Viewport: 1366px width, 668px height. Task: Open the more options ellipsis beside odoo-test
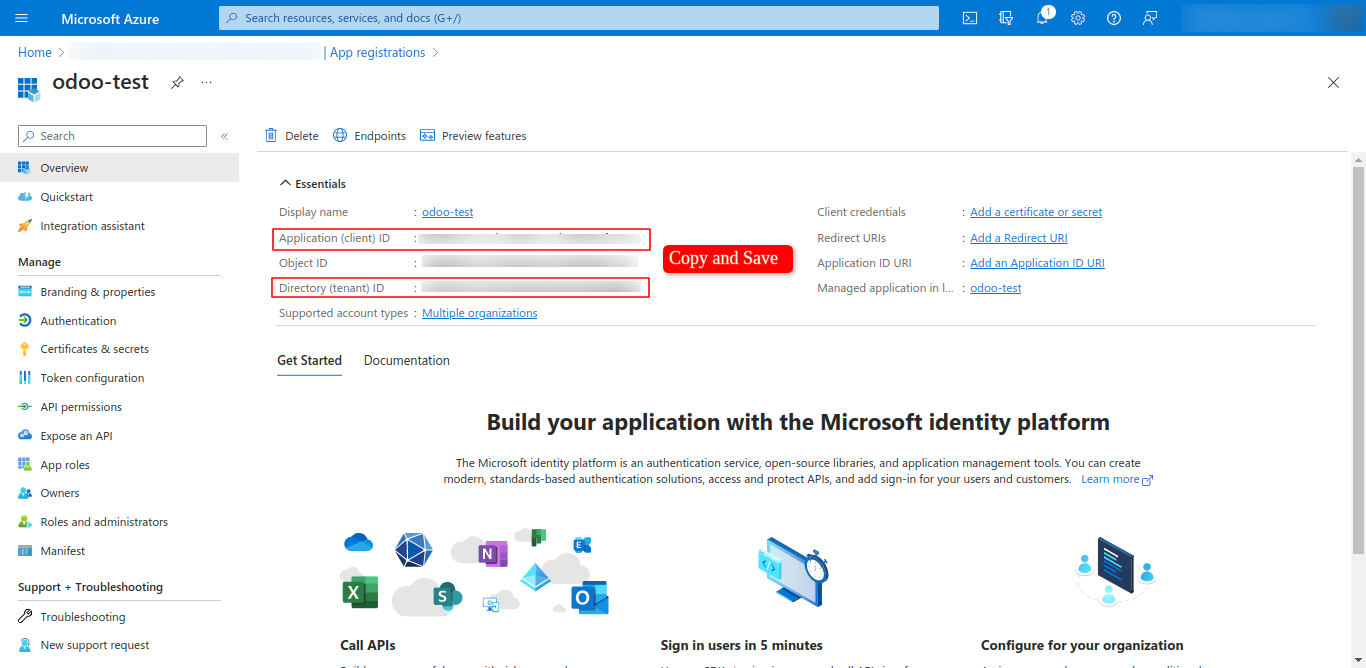pos(206,83)
